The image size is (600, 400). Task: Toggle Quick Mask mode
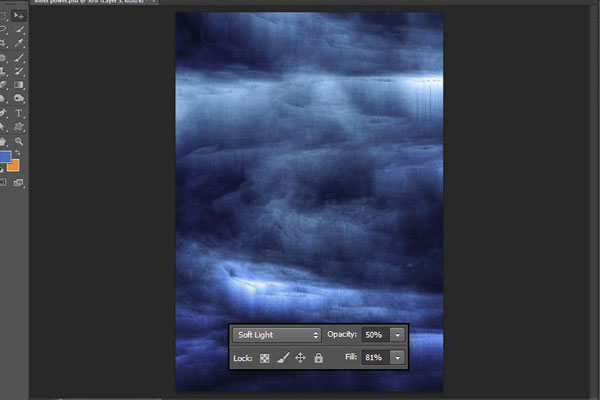[3, 183]
